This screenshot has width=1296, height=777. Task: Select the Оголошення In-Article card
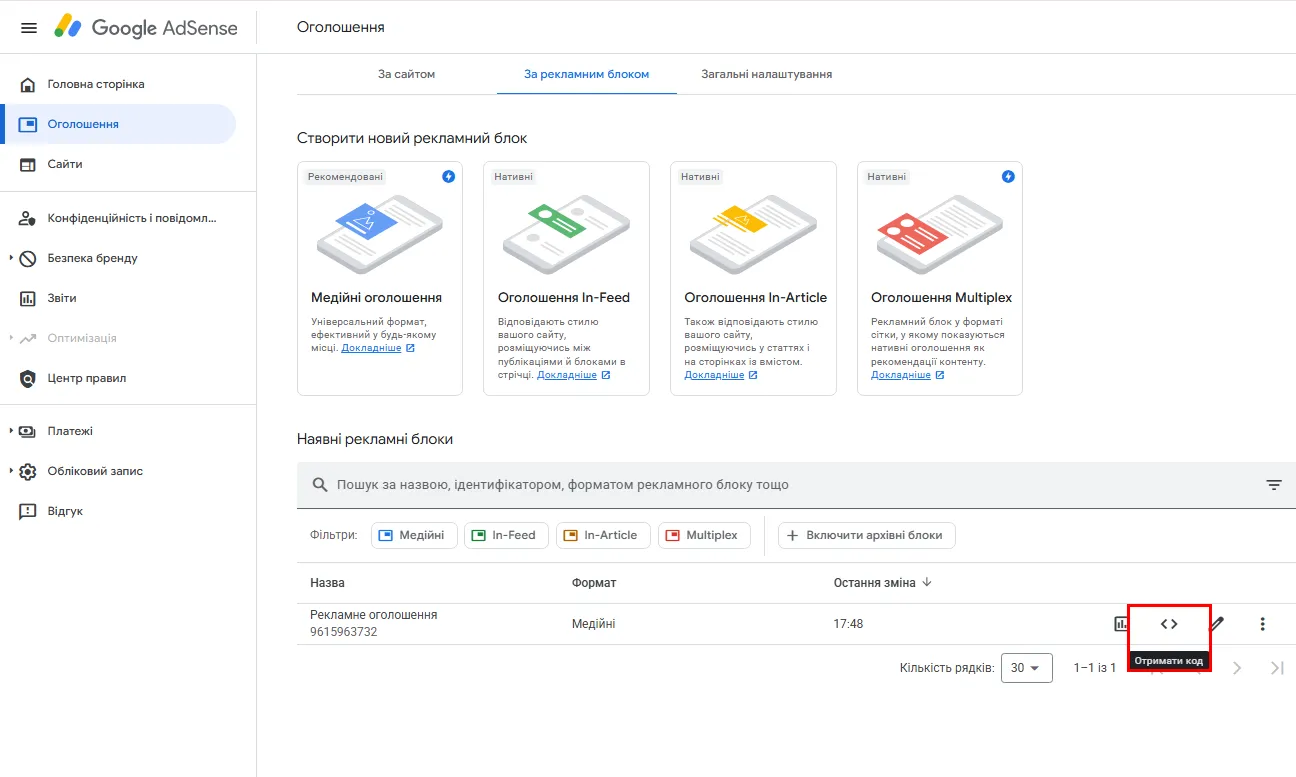point(753,278)
